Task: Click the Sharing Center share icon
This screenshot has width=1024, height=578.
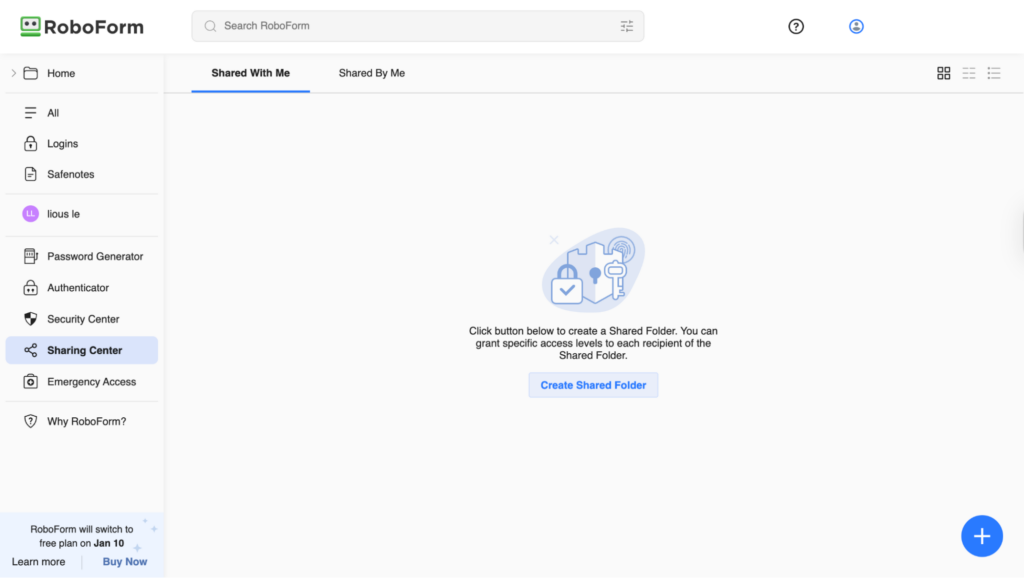Action: click(31, 351)
